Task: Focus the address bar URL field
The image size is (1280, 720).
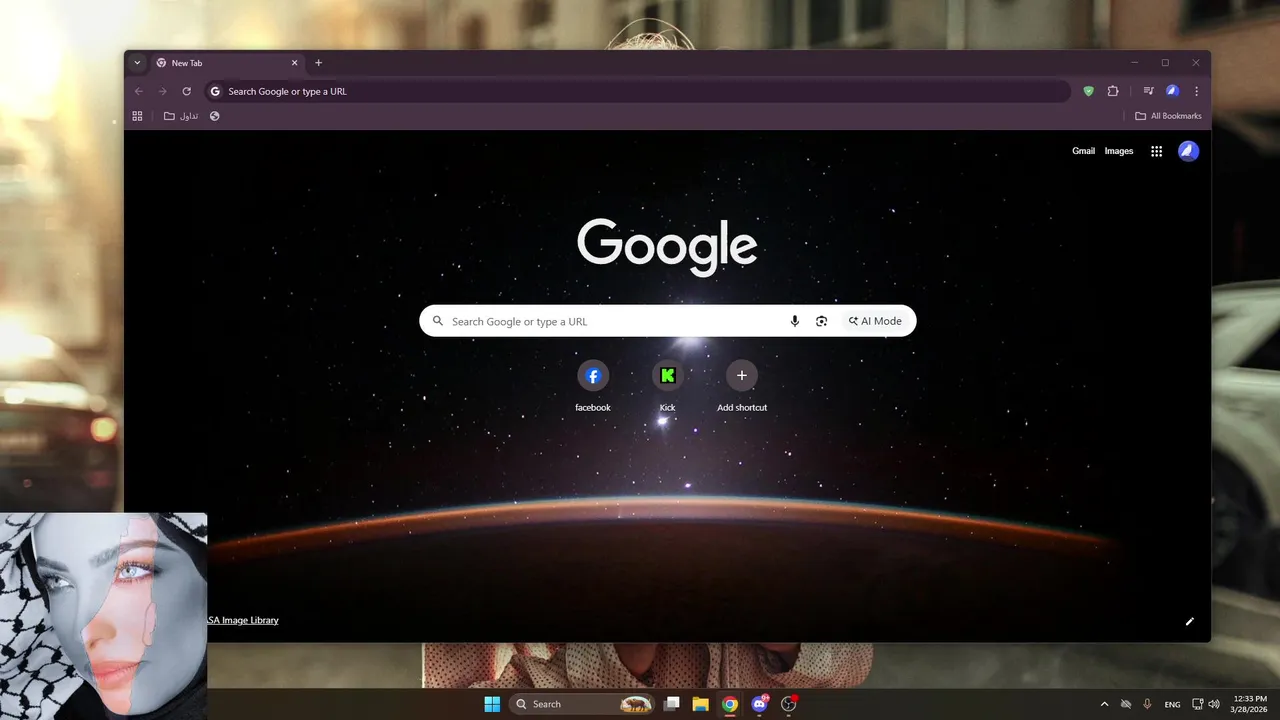Action: [x=638, y=91]
